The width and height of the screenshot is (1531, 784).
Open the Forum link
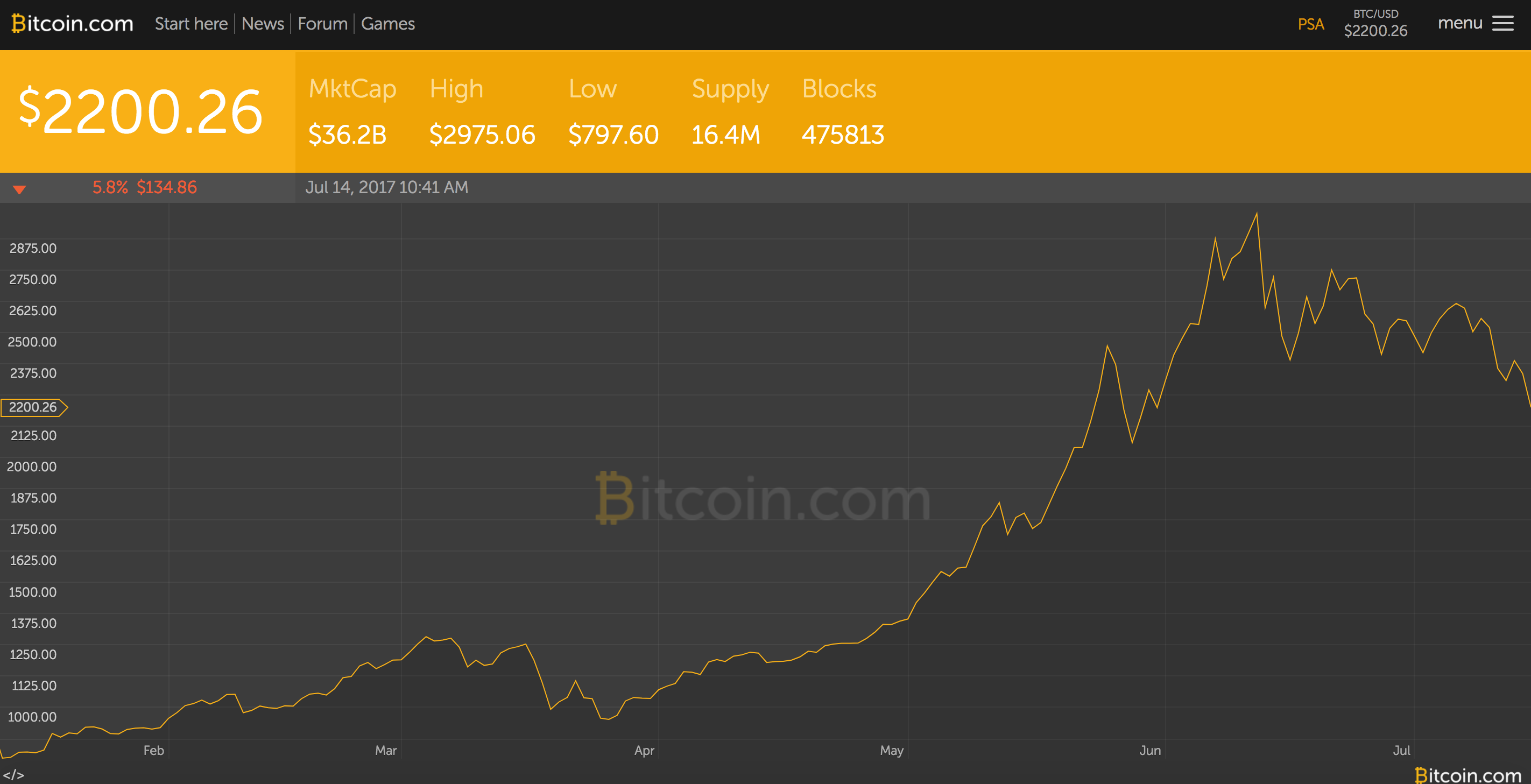pos(322,24)
